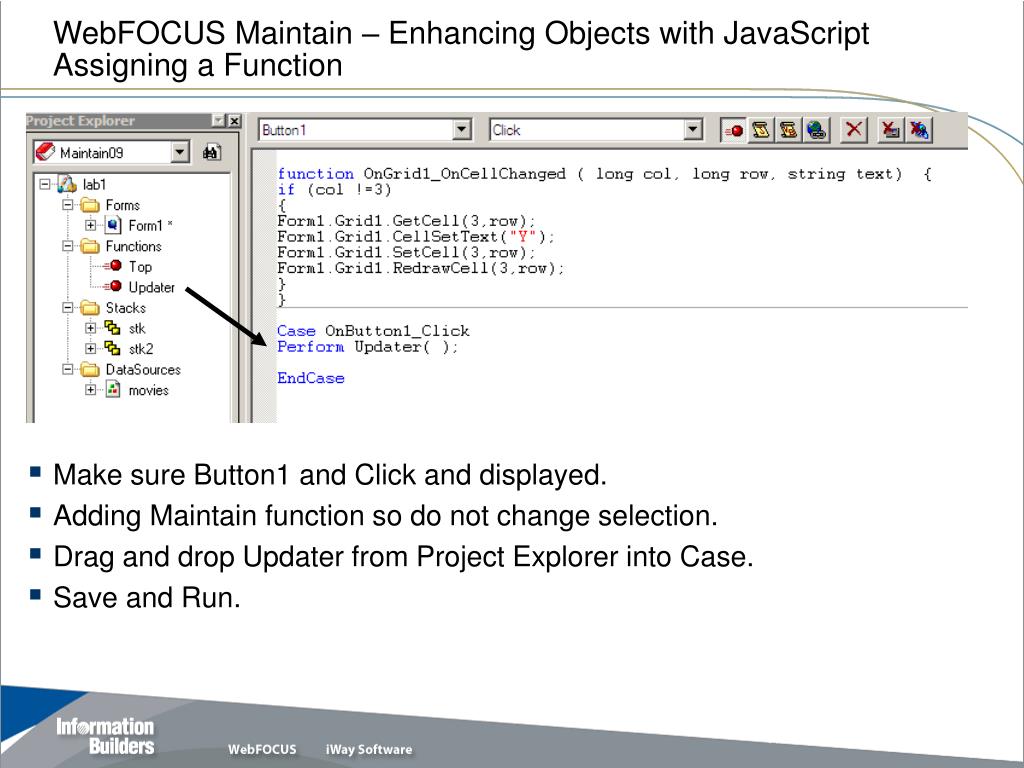The height and width of the screenshot is (768, 1024).
Task: Click the WebFOCUS footer text
Action: click(x=262, y=749)
